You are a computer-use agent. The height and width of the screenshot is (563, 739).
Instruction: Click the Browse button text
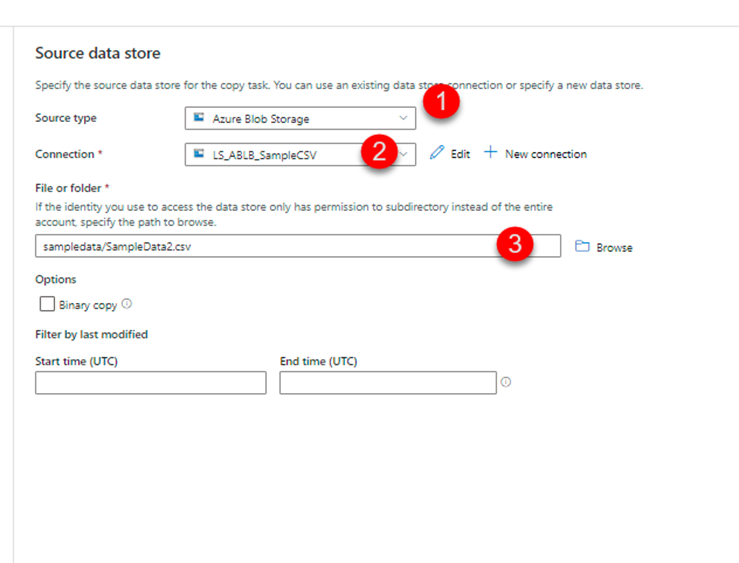[614, 247]
